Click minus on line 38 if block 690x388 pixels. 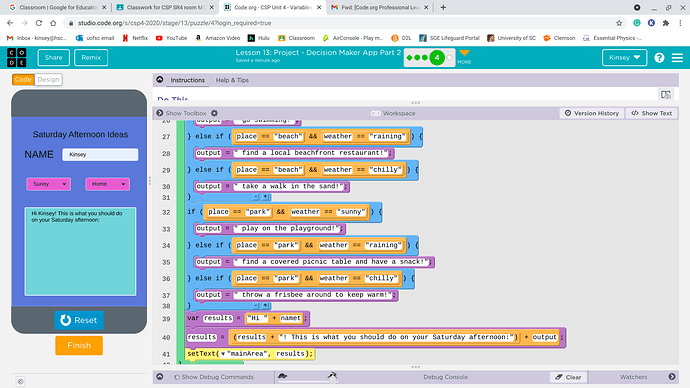pos(256,306)
